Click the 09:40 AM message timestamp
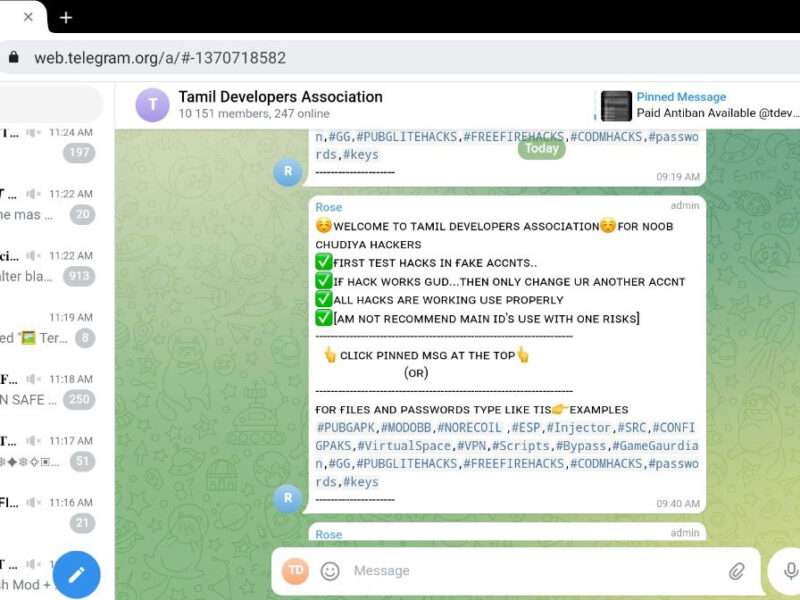Viewport: 800px width, 600px height. [678, 504]
